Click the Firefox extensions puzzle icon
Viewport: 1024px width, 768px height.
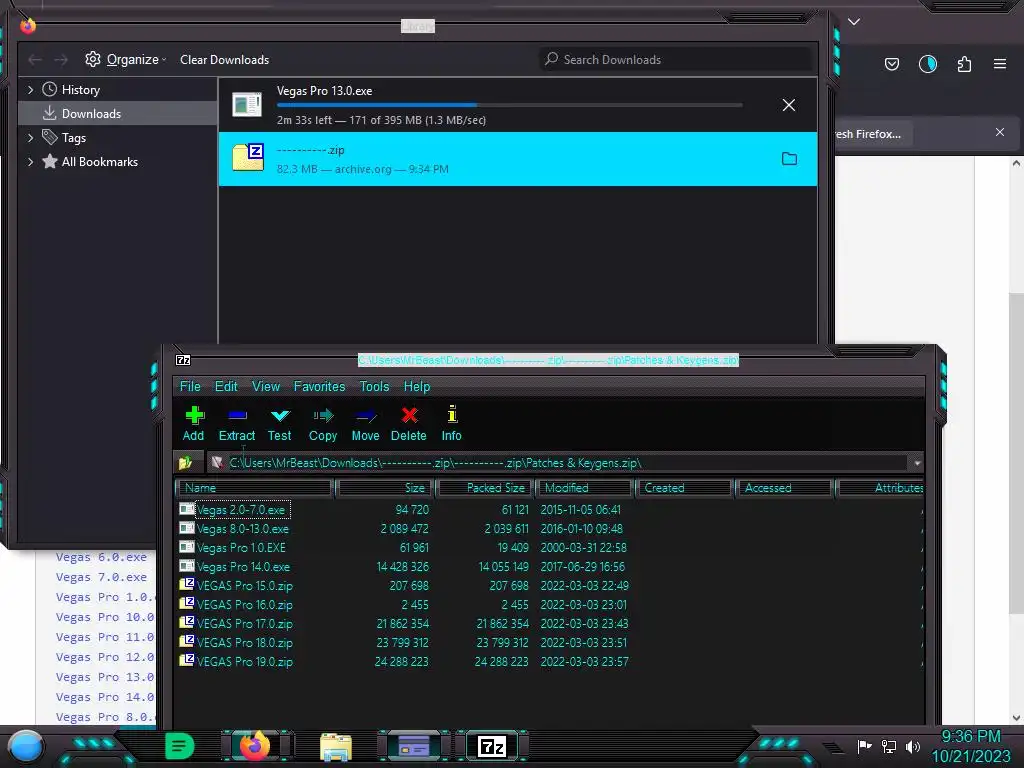pos(964,64)
